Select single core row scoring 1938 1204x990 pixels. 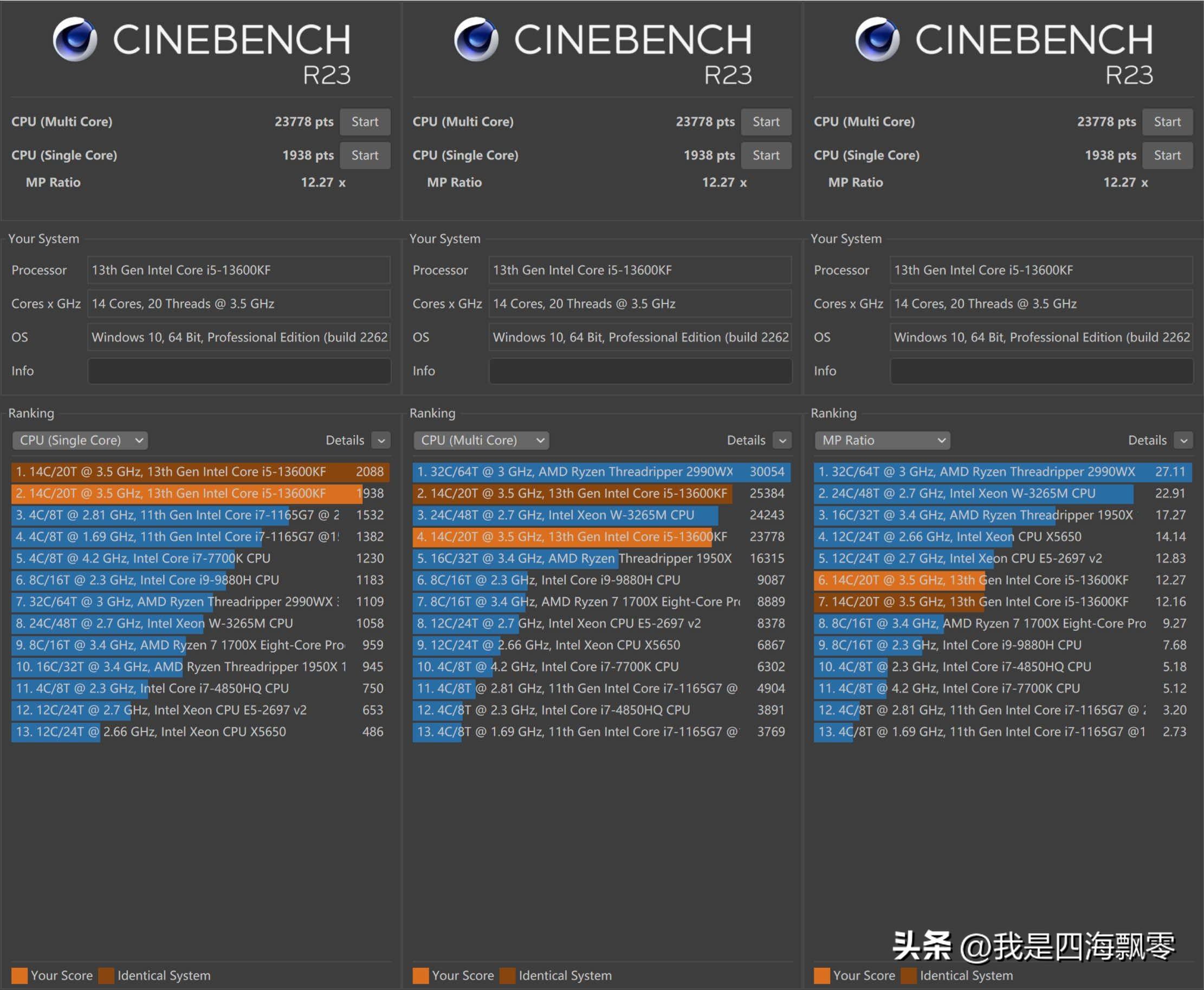tap(200, 493)
